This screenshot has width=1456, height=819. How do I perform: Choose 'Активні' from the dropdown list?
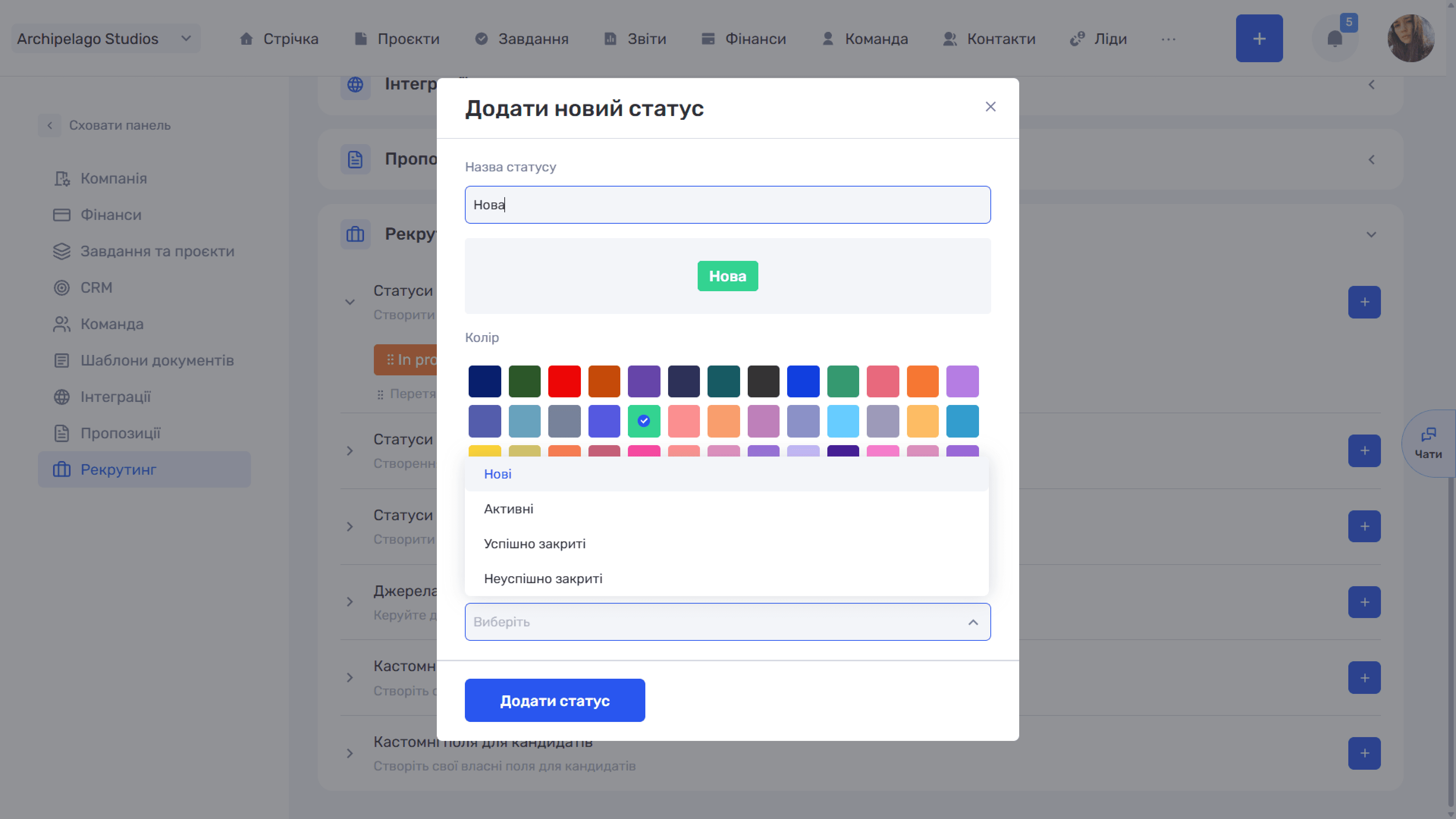point(726,509)
